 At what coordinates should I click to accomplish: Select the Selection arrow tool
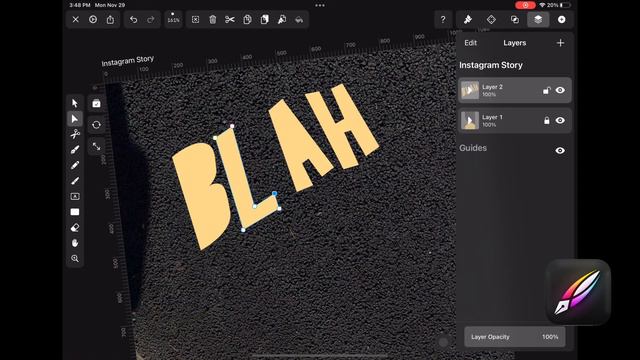tap(75, 103)
